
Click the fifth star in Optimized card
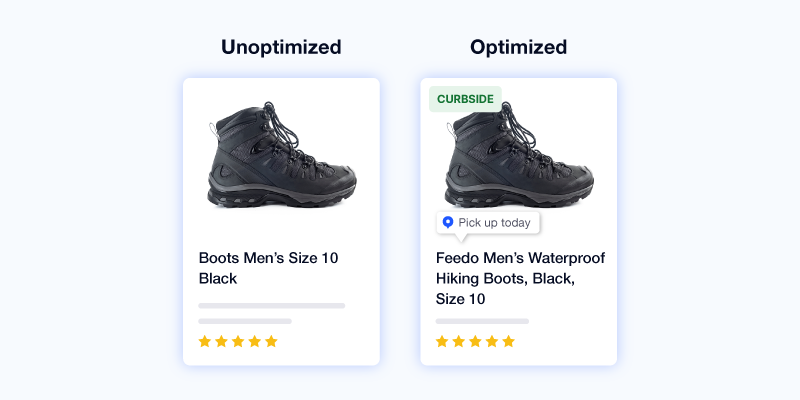tap(509, 341)
